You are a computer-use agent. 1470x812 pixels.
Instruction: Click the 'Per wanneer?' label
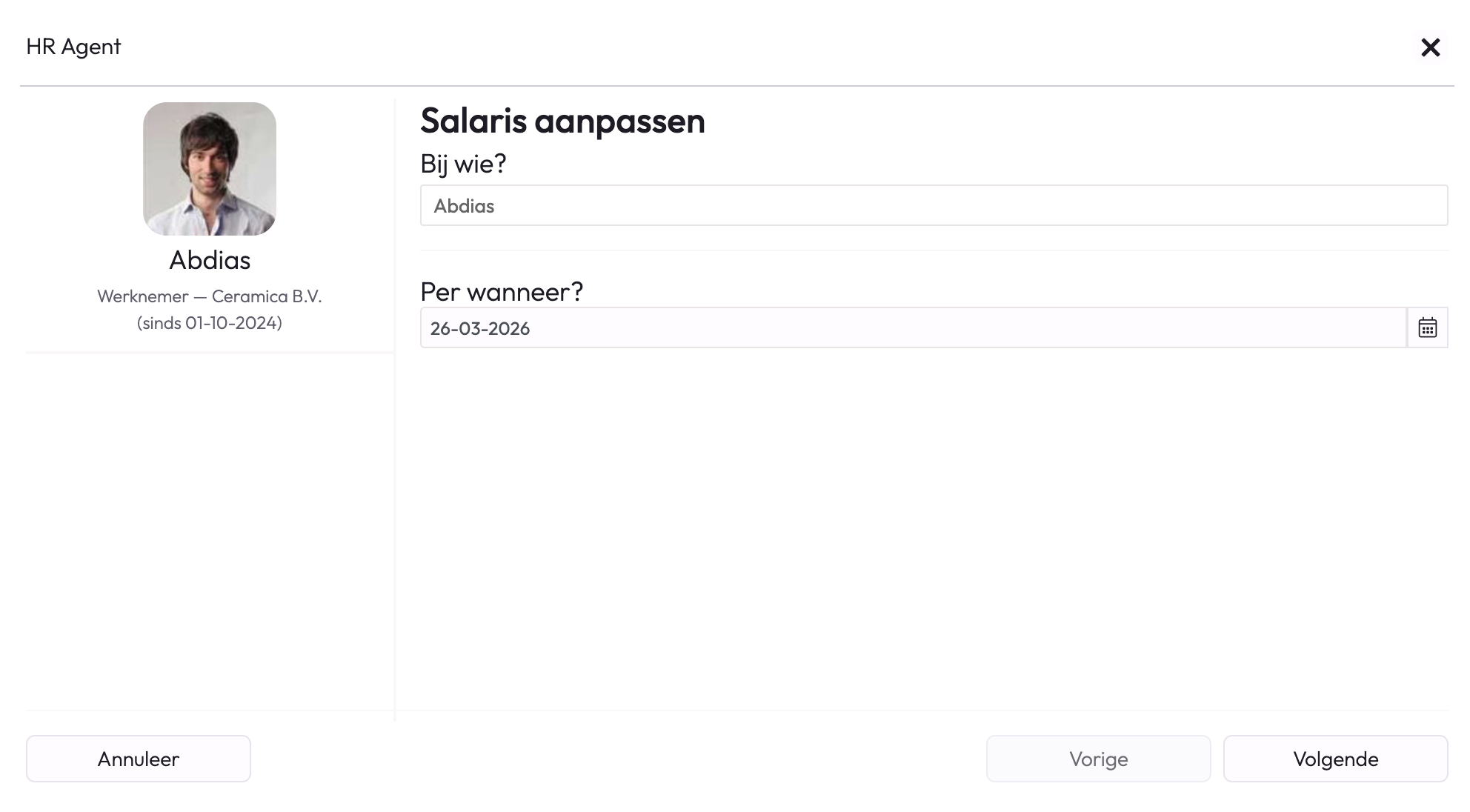(502, 292)
